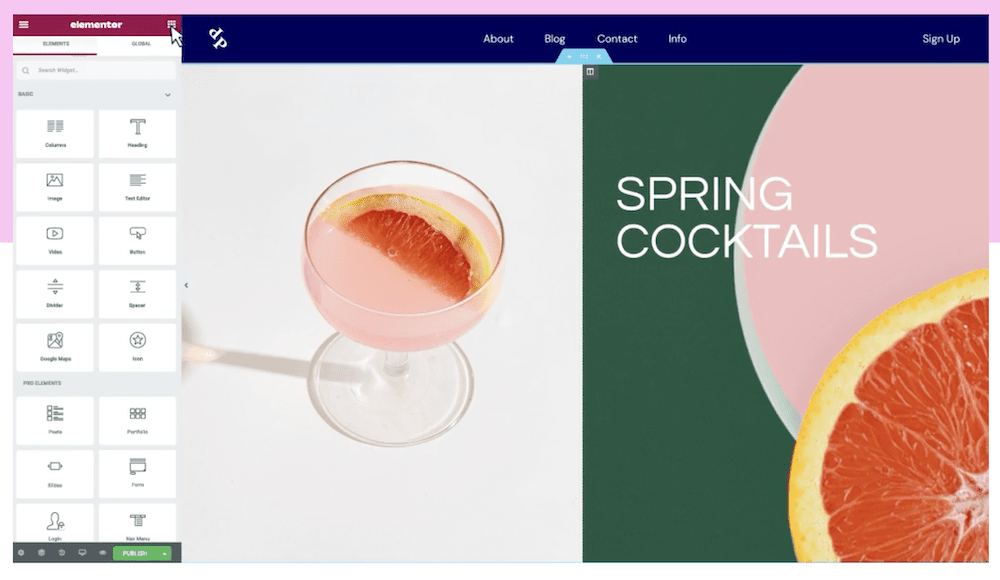Open the publish options arrow
This screenshot has width=1000, height=580.
tap(165, 553)
